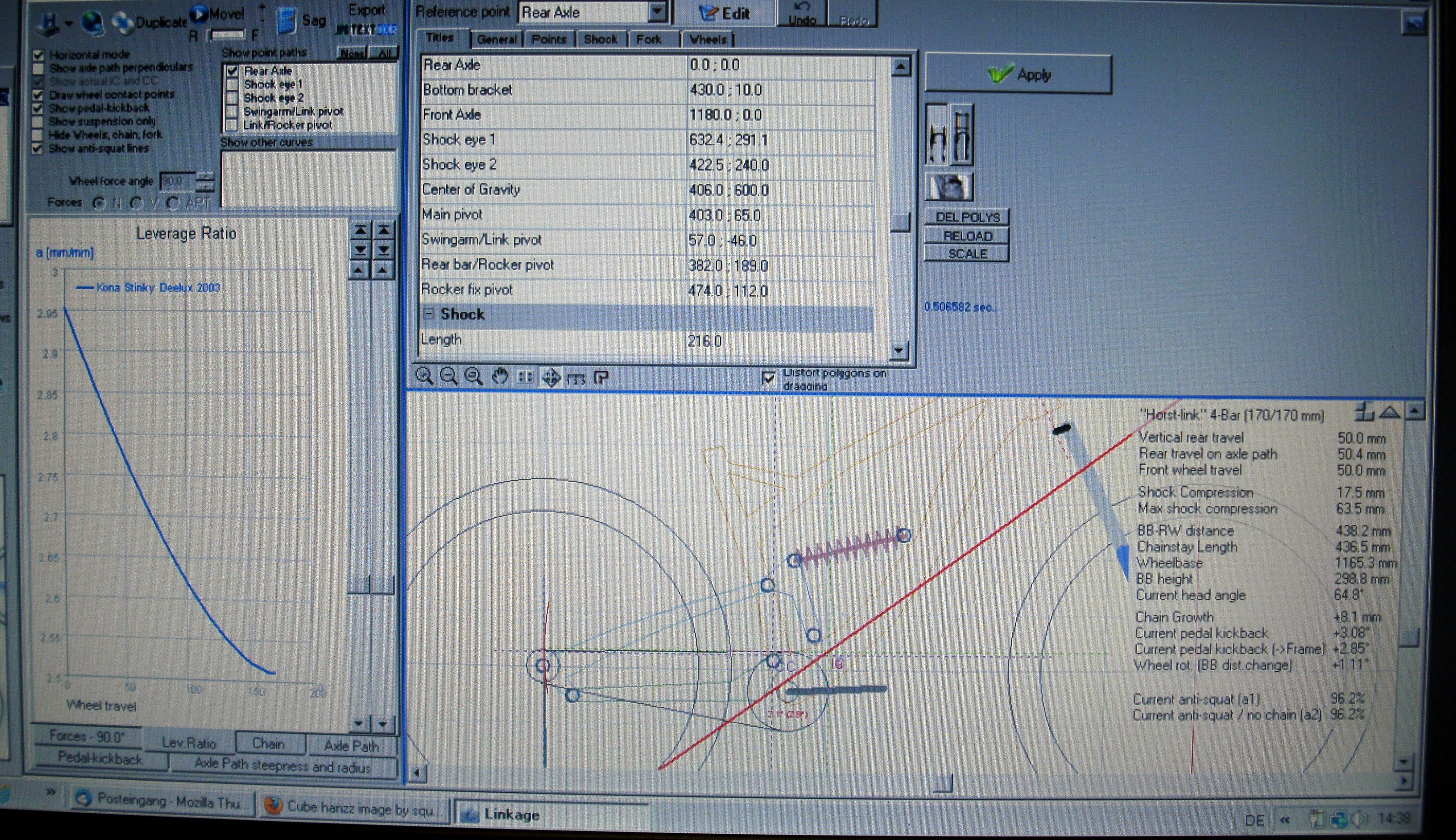
Task: Click the Zoom in magnifier icon
Action: (424, 376)
